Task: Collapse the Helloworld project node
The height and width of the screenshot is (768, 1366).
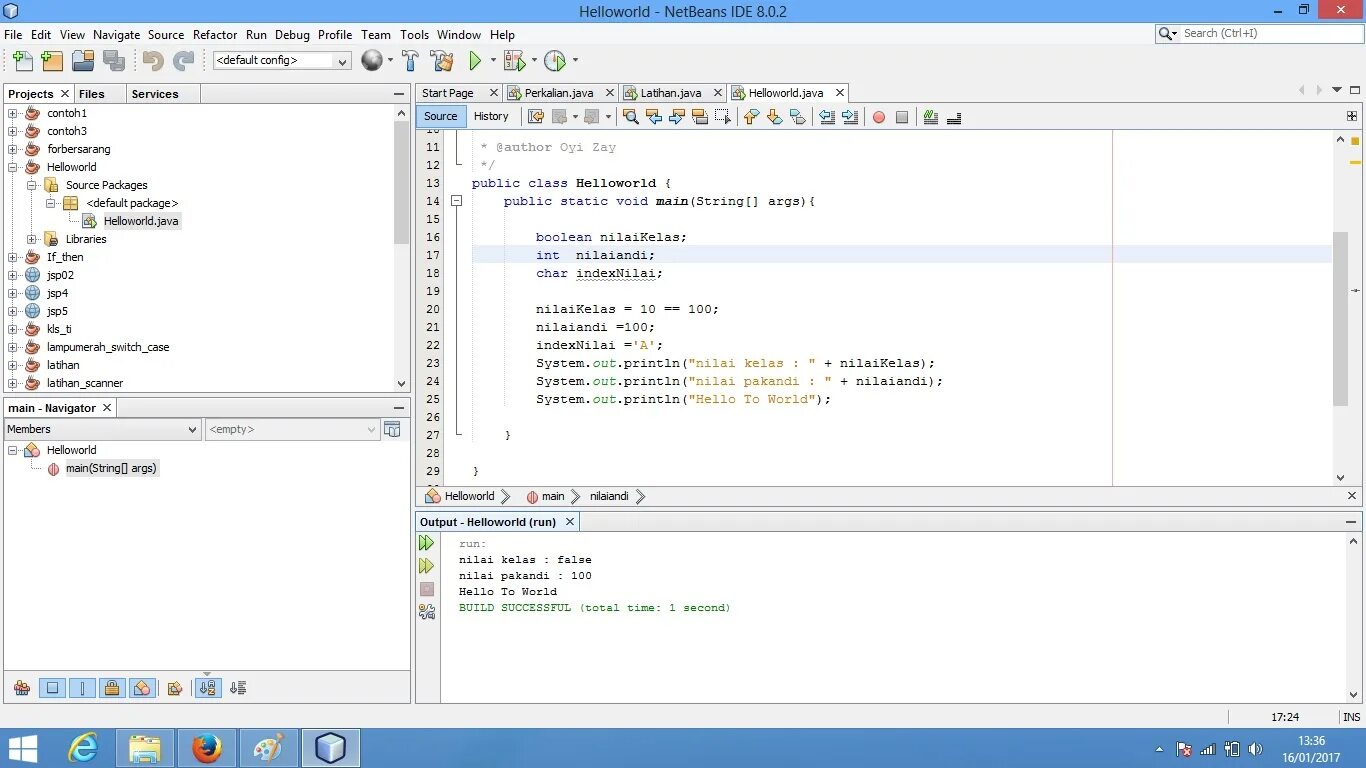Action: [x=13, y=167]
